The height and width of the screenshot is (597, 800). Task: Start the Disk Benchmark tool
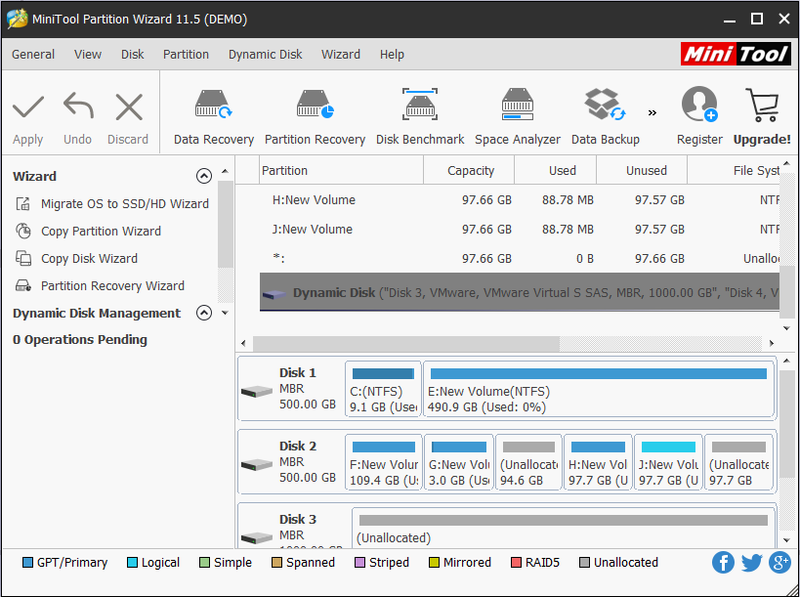coord(420,117)
